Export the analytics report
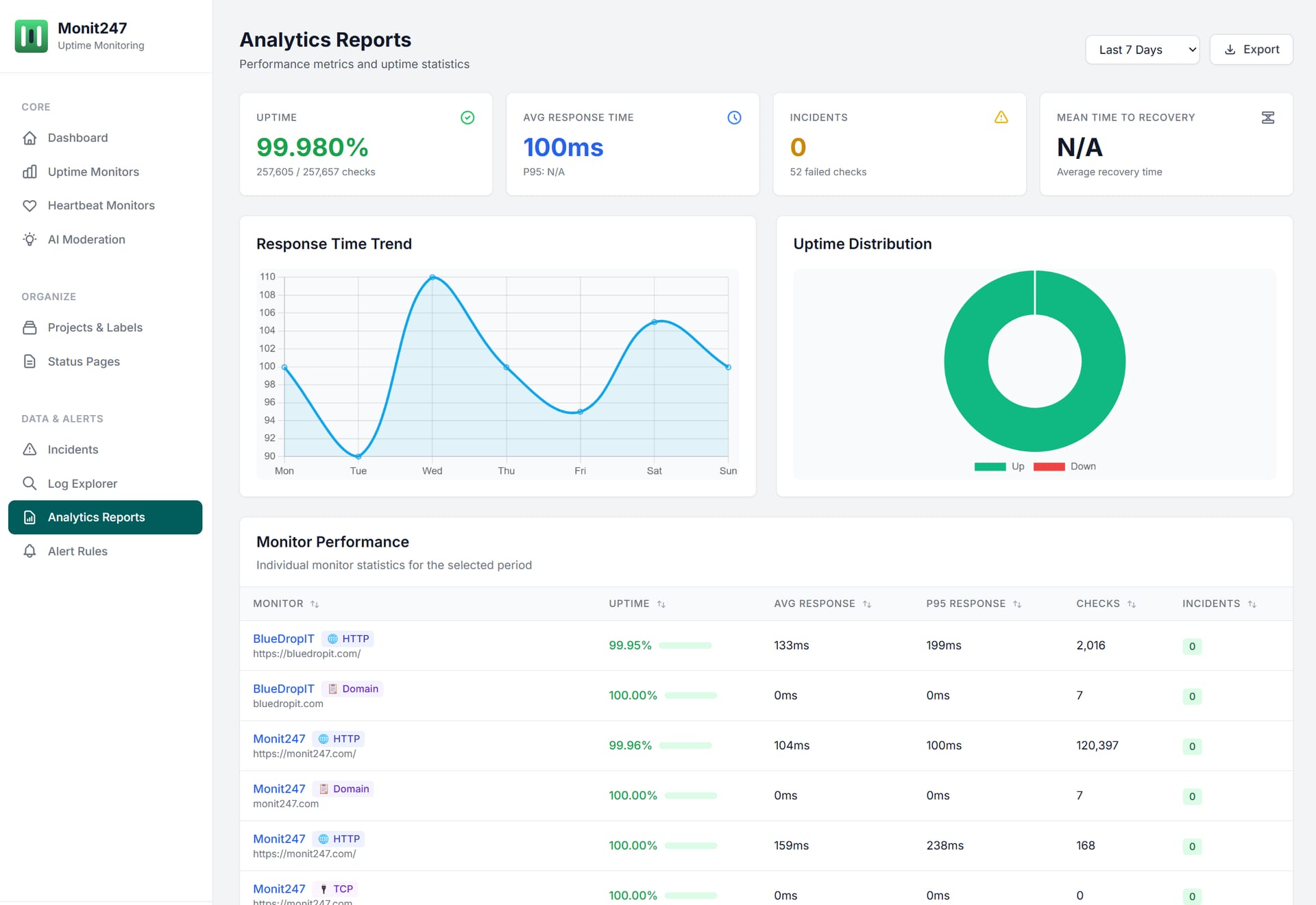This screenshot has width=1316, height=905. 1252,50
